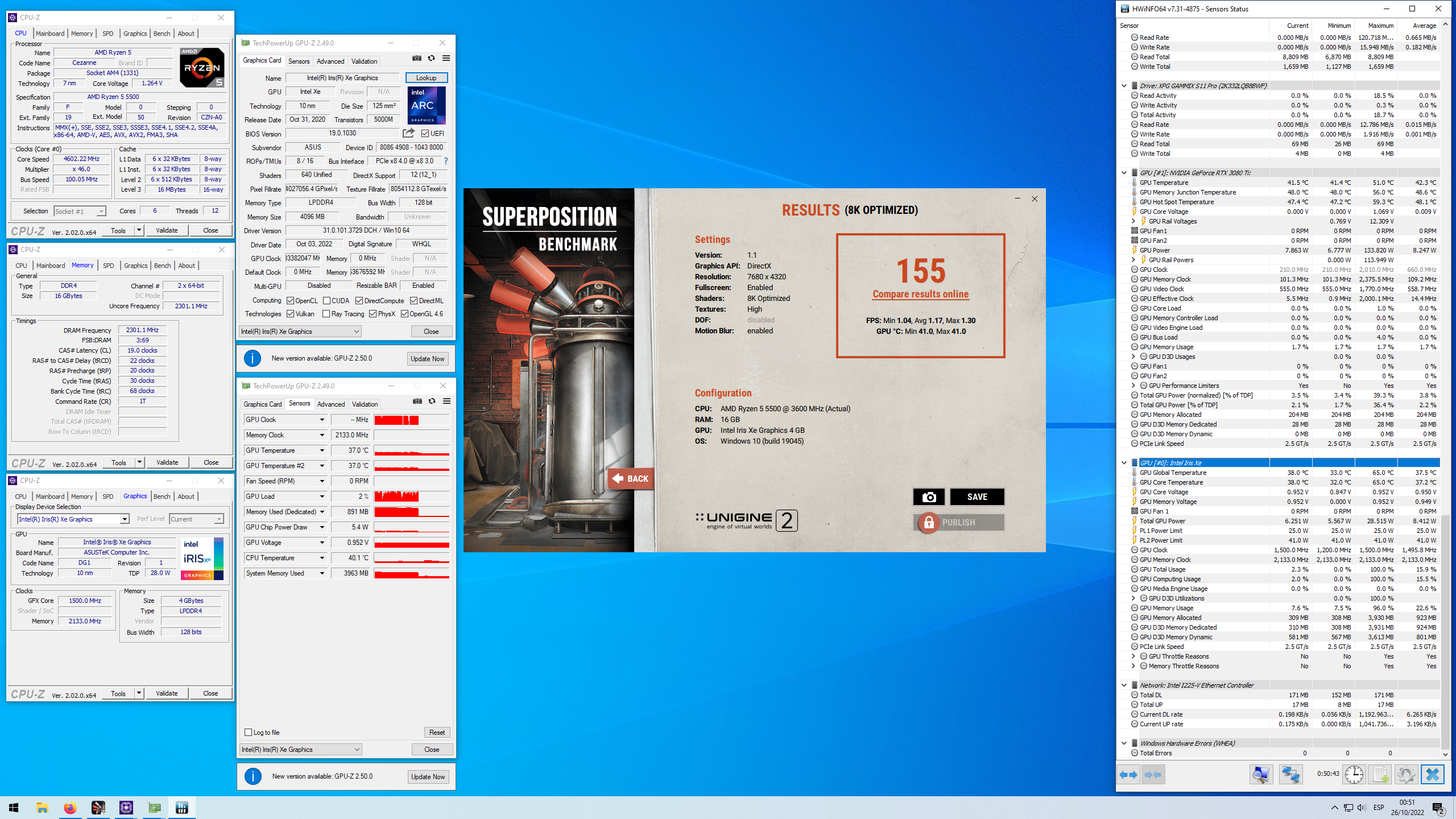Click BIOS share/export arrow icon in GPU-Z
Image resolution: width=1456 pixels, height=819 pixels.
(x=408, y=133)
